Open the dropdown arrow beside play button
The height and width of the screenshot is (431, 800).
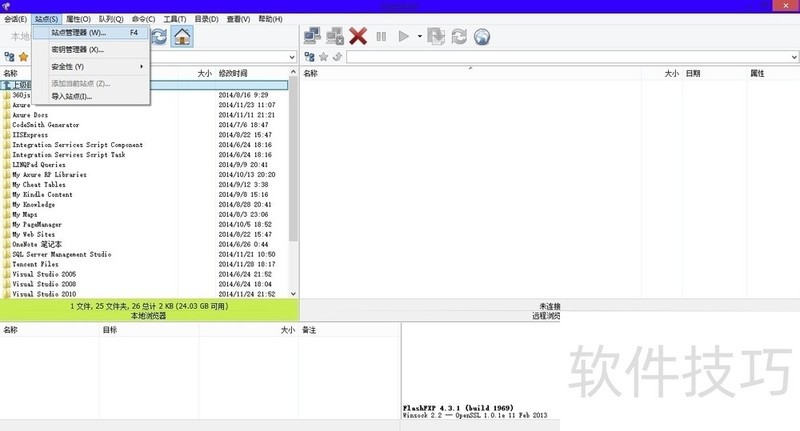pyautogui.click(x=419, y=37)
